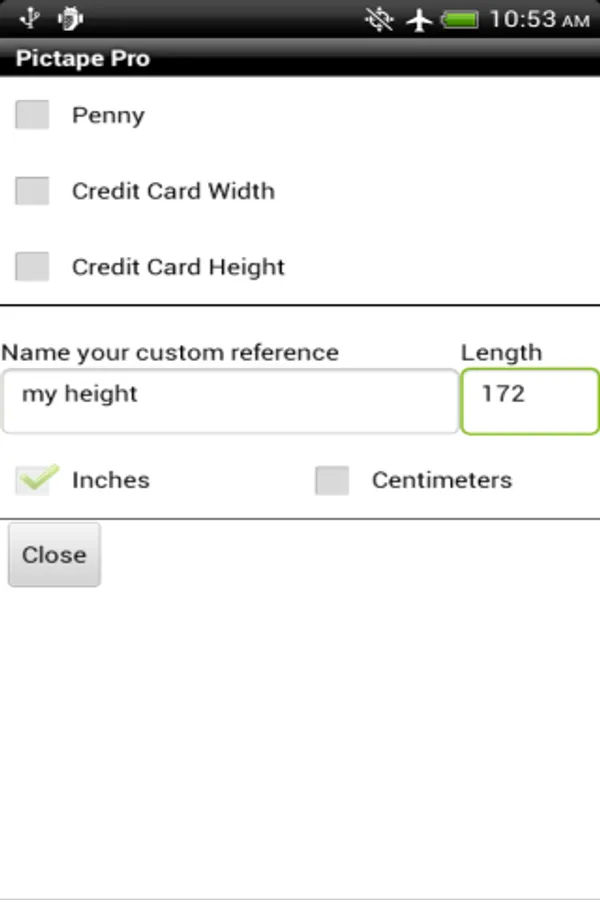The width and height of the screenshot is (600, 900).
Task: Tap the USB connection status icon
Action: point(30,19)
